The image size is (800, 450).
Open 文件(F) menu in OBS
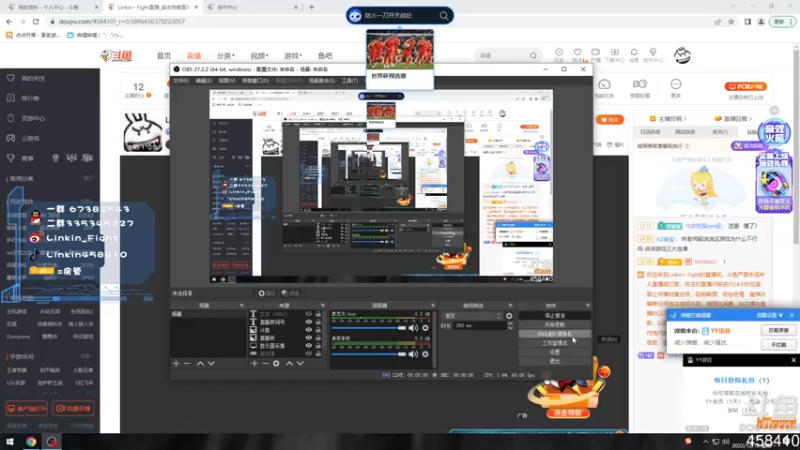(181, 81)
